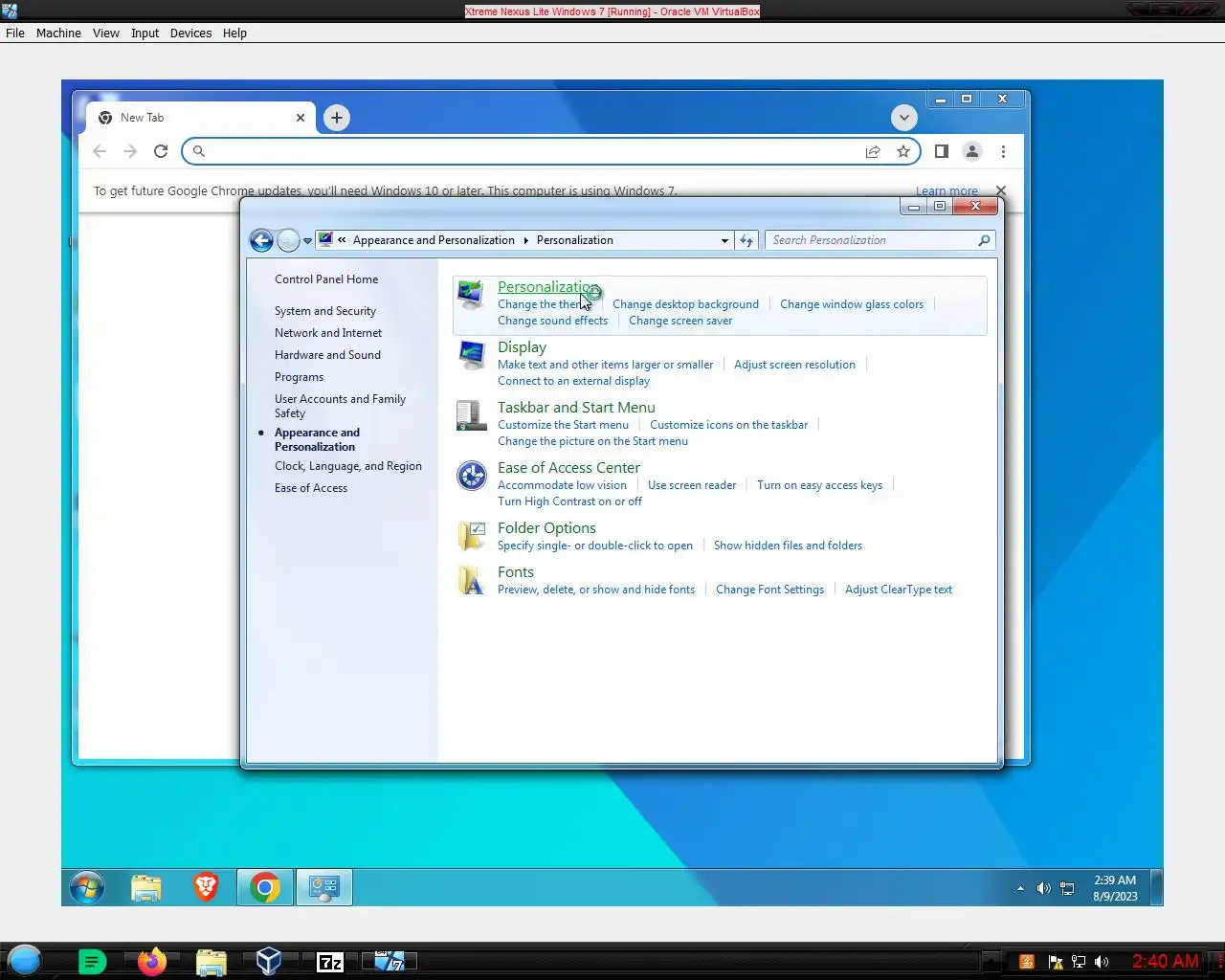Click Change desktop background link

(685, 304)
